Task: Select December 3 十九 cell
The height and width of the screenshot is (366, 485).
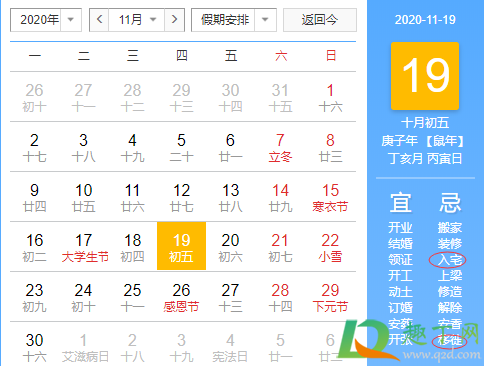Action: (181, 347)
